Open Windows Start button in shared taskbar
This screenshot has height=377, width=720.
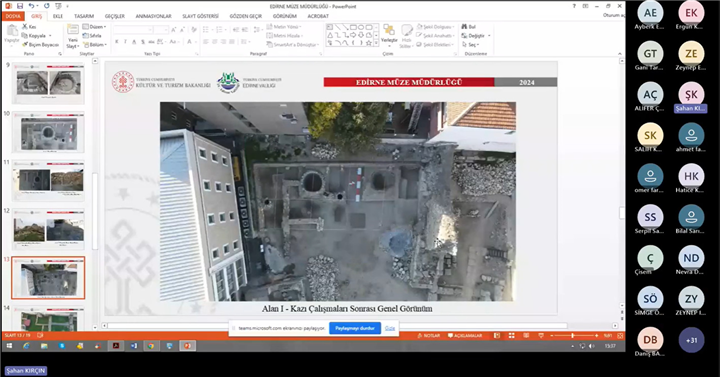[9, 346]
